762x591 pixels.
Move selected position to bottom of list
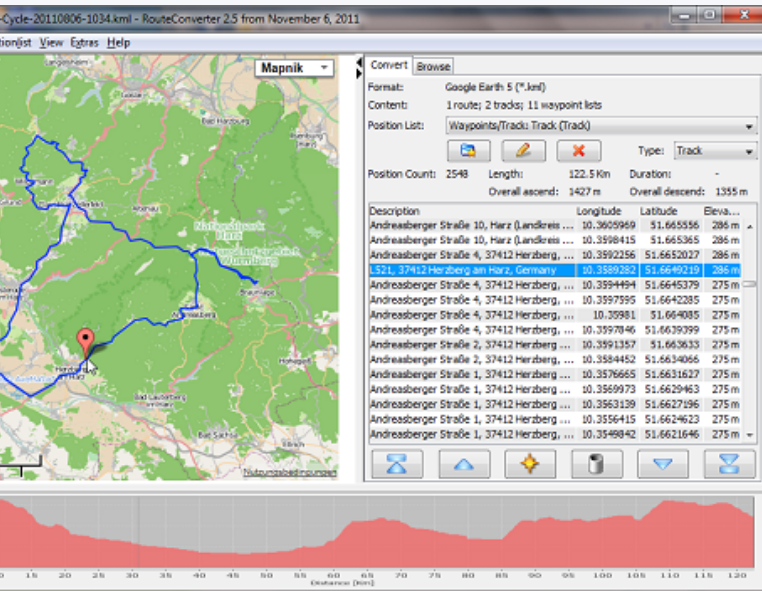[729, 464]
